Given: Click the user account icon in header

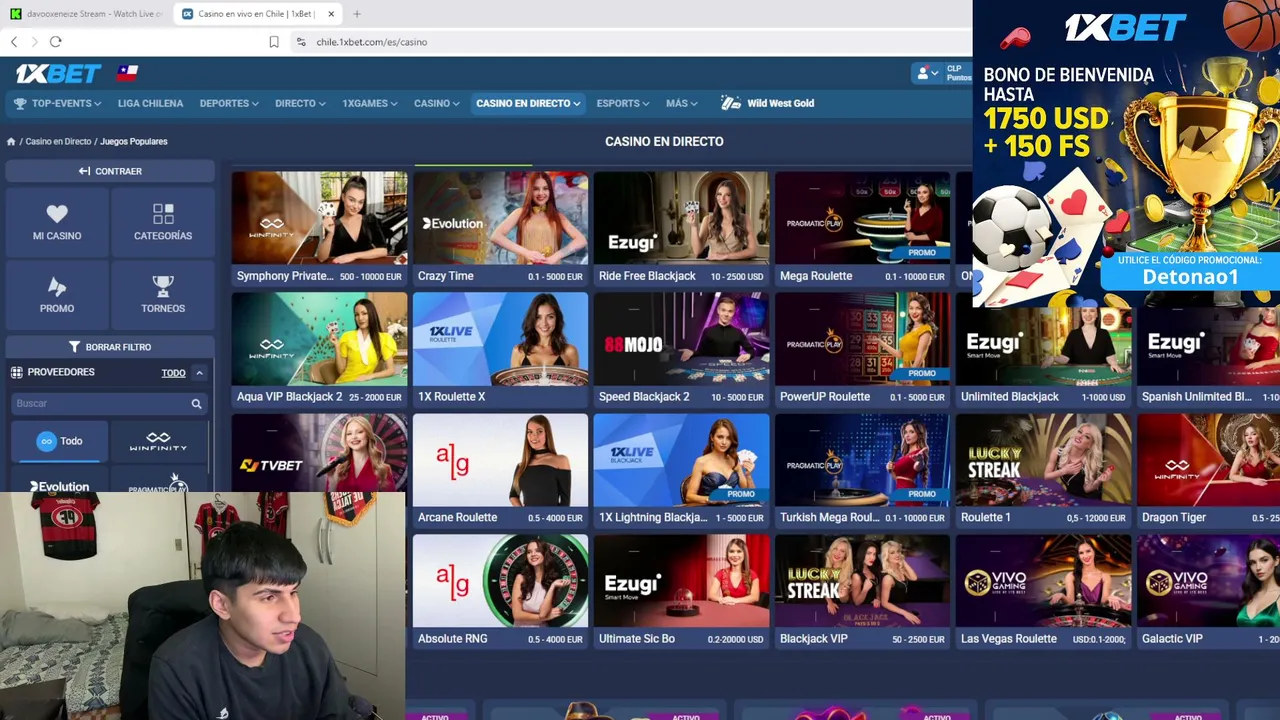Looking at the screenshot, I should tap(923, 73).
